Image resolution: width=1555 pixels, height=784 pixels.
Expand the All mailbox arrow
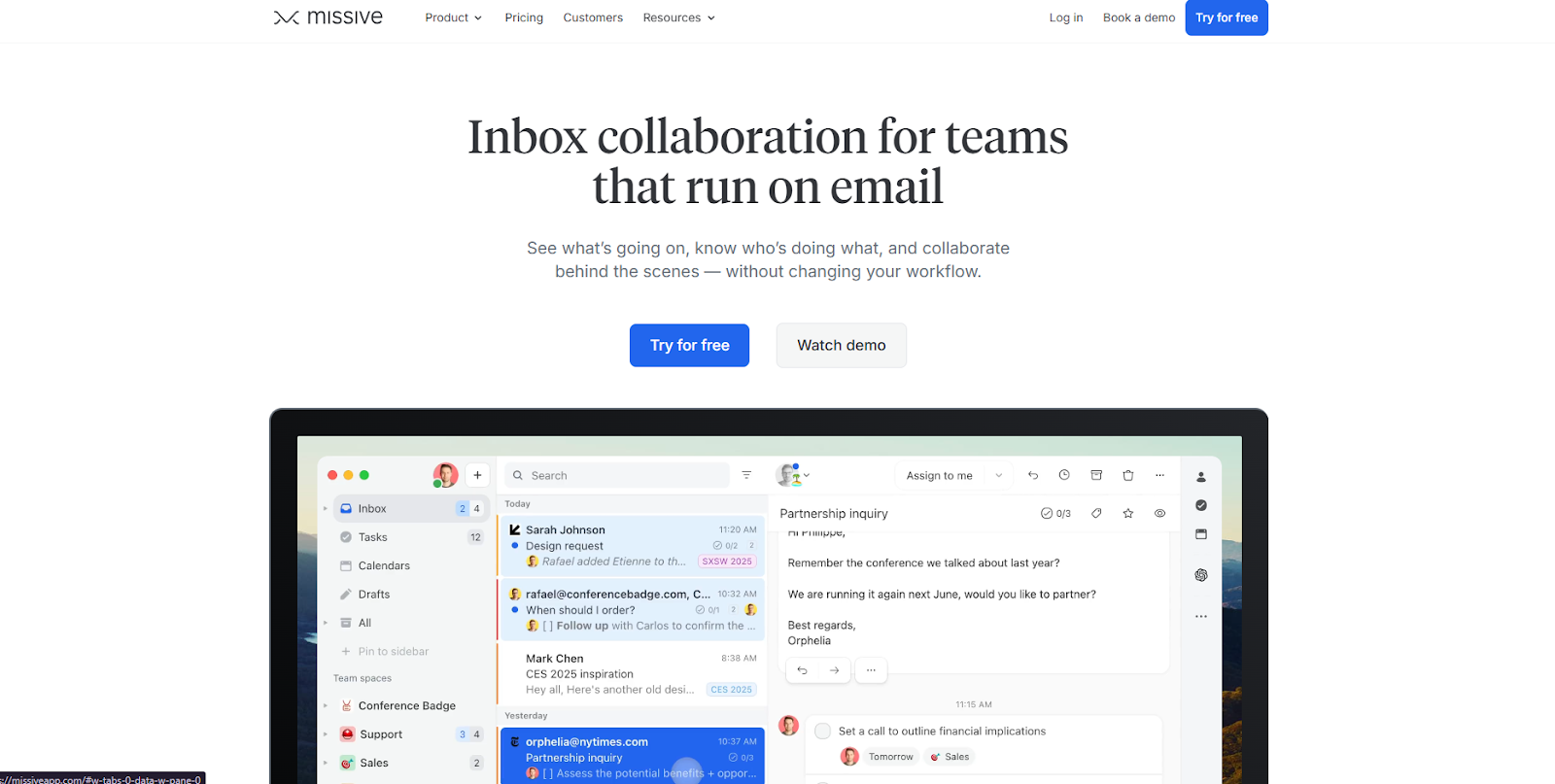pos(326,623)
